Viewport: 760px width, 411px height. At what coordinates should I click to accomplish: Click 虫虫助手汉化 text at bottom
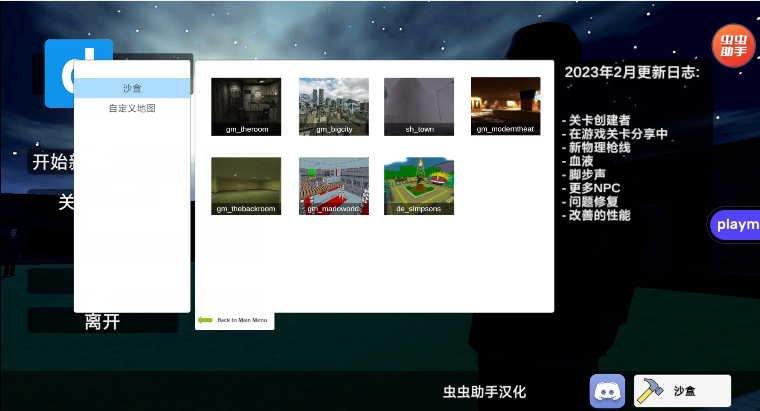pos(484,392)
